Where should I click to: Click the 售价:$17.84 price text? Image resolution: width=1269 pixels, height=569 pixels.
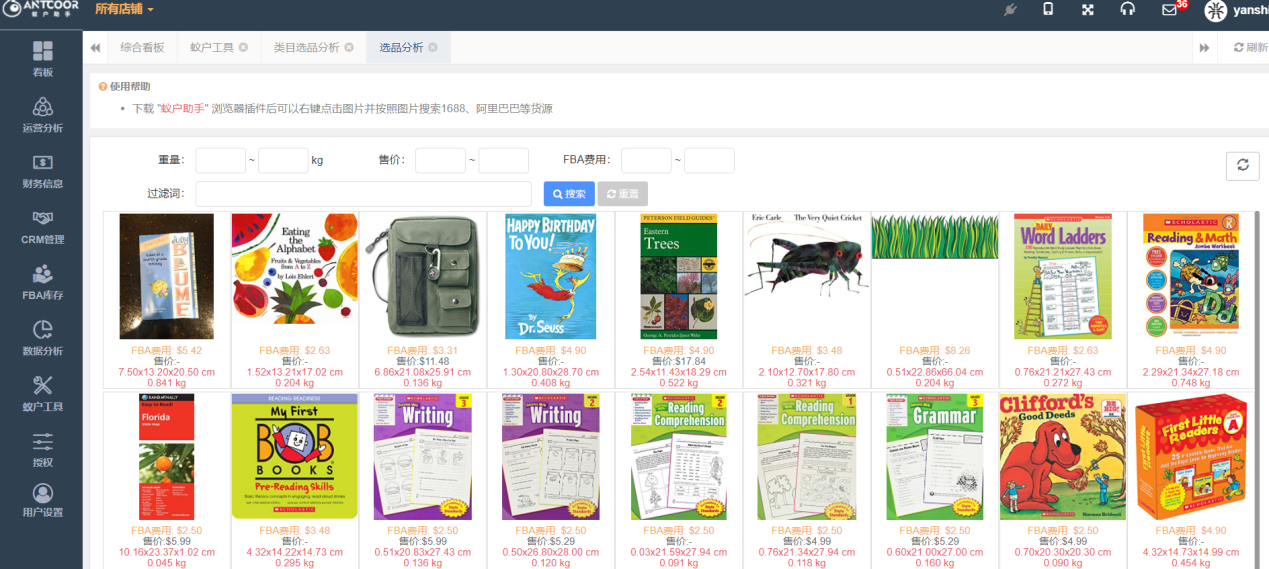click(678, 362)
